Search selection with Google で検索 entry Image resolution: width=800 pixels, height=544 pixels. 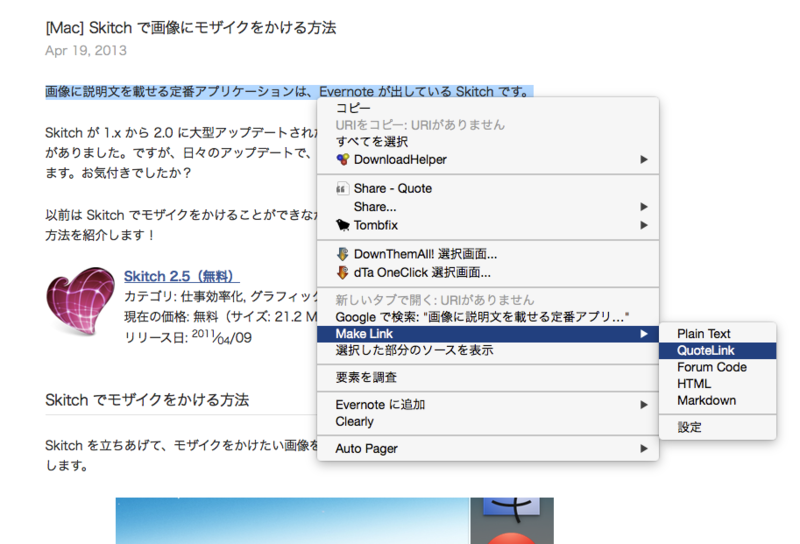(x=488, y=317)
